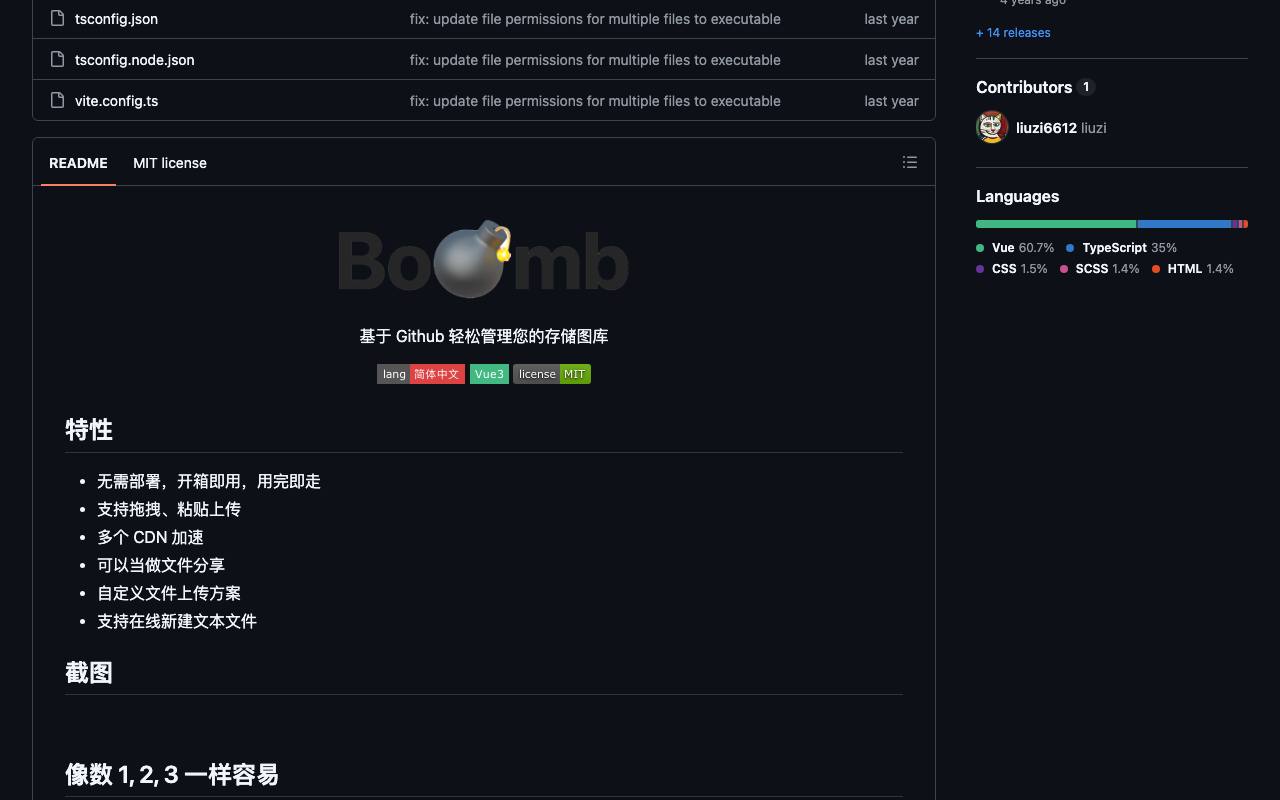Click the liuzi6612 contributor avatar
Image resolution: width=1280 pixels, height=800 pixels.
(992, 127)
